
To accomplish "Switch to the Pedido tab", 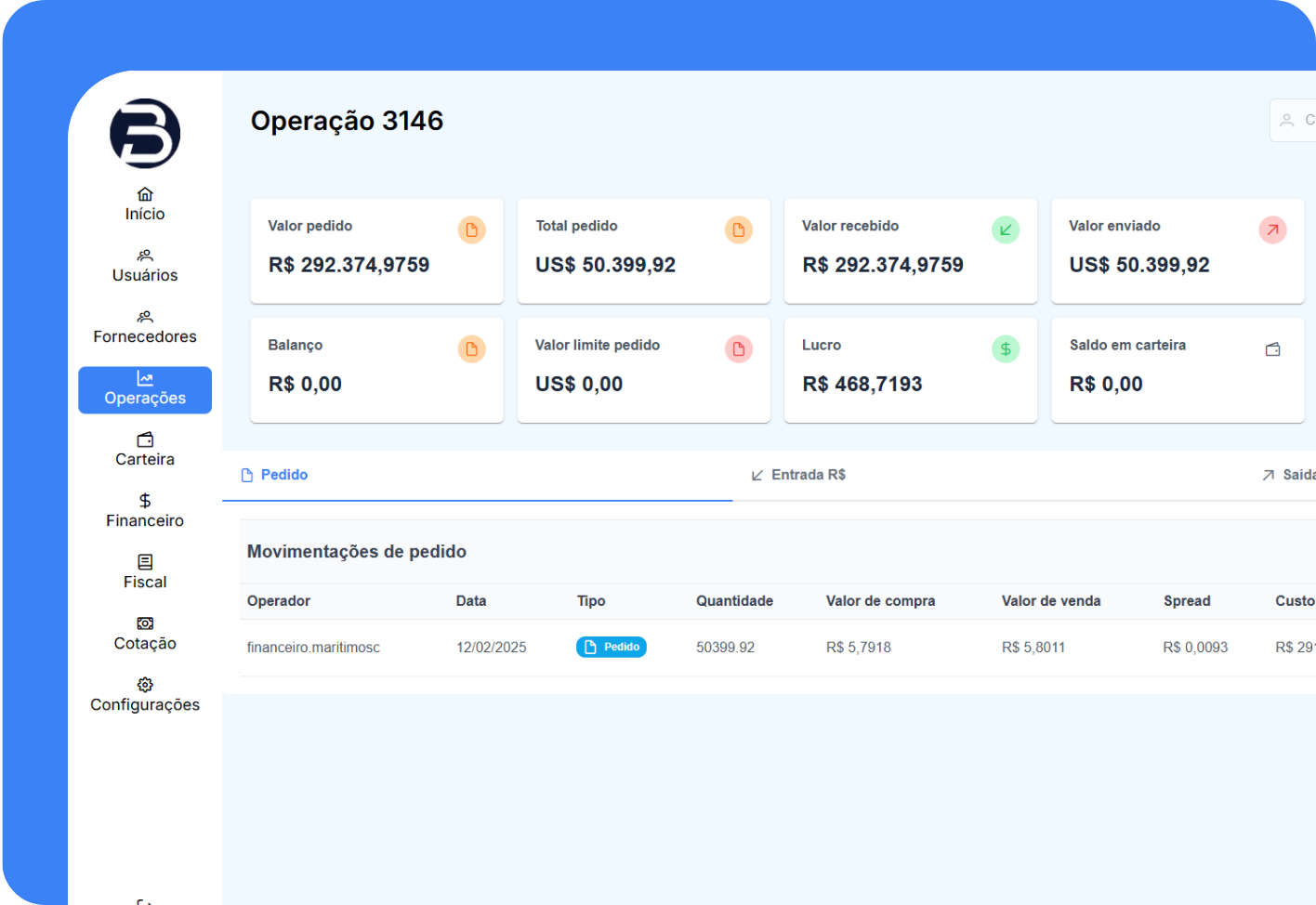I will click(x=275, y=475).
